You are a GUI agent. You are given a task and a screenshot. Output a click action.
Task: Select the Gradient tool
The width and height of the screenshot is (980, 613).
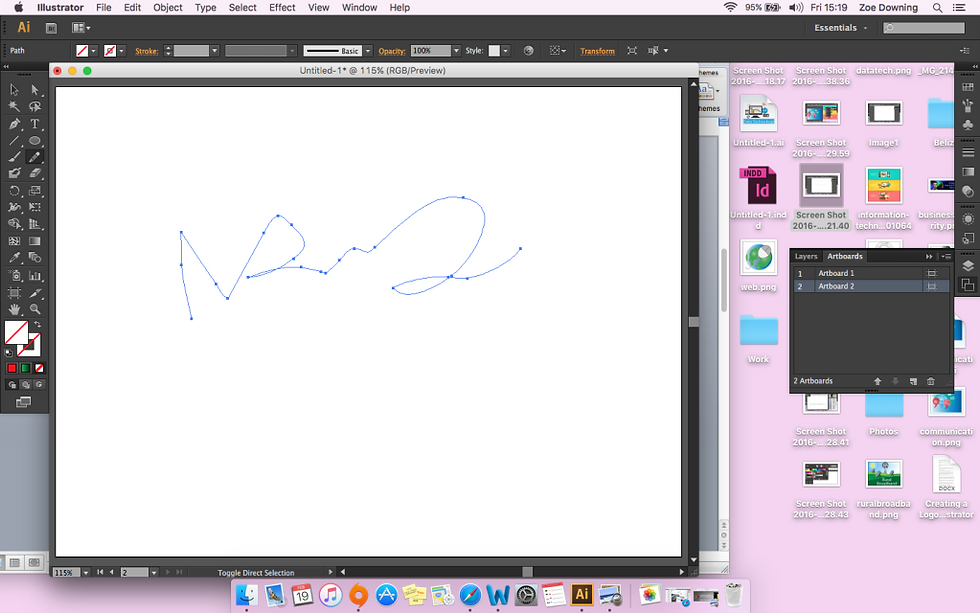(x=35, y=241)
